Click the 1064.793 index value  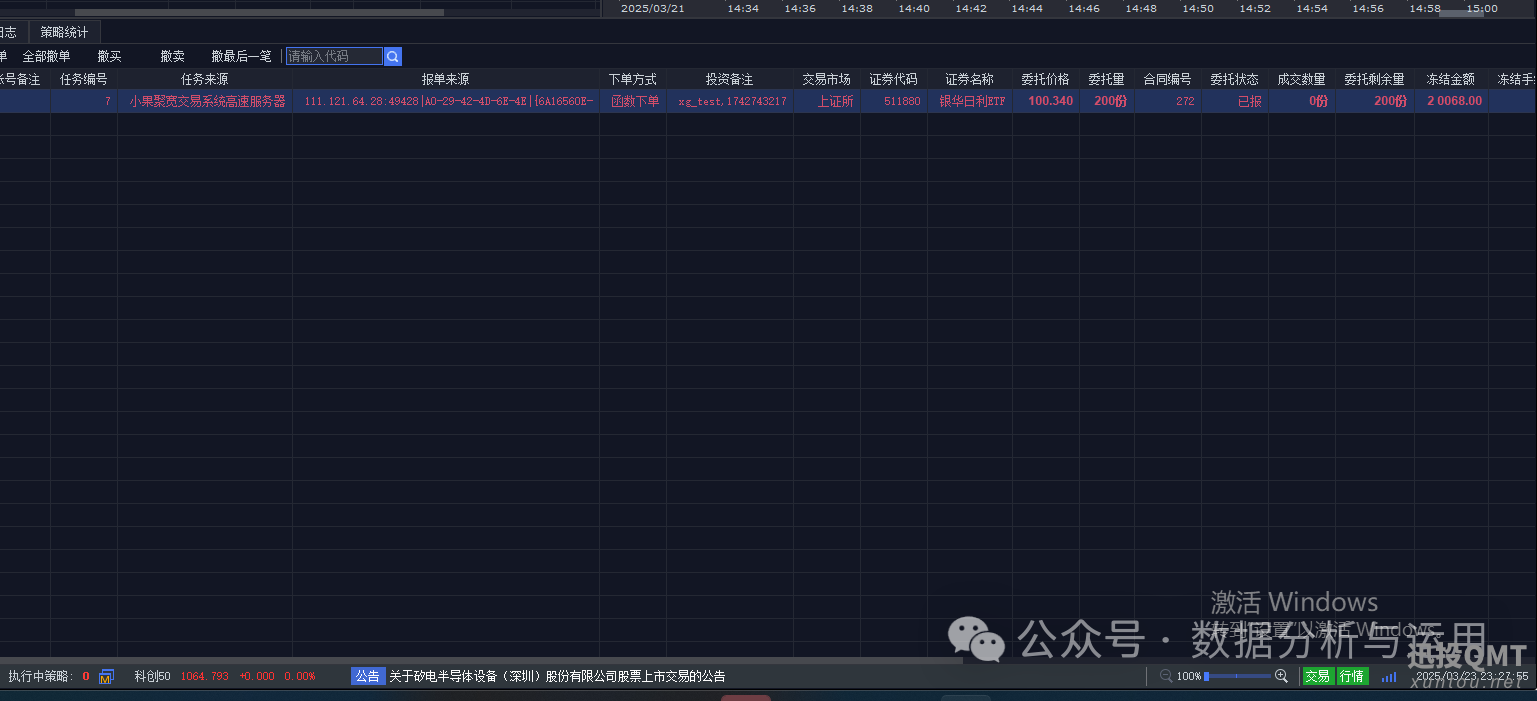coord(205,677)
